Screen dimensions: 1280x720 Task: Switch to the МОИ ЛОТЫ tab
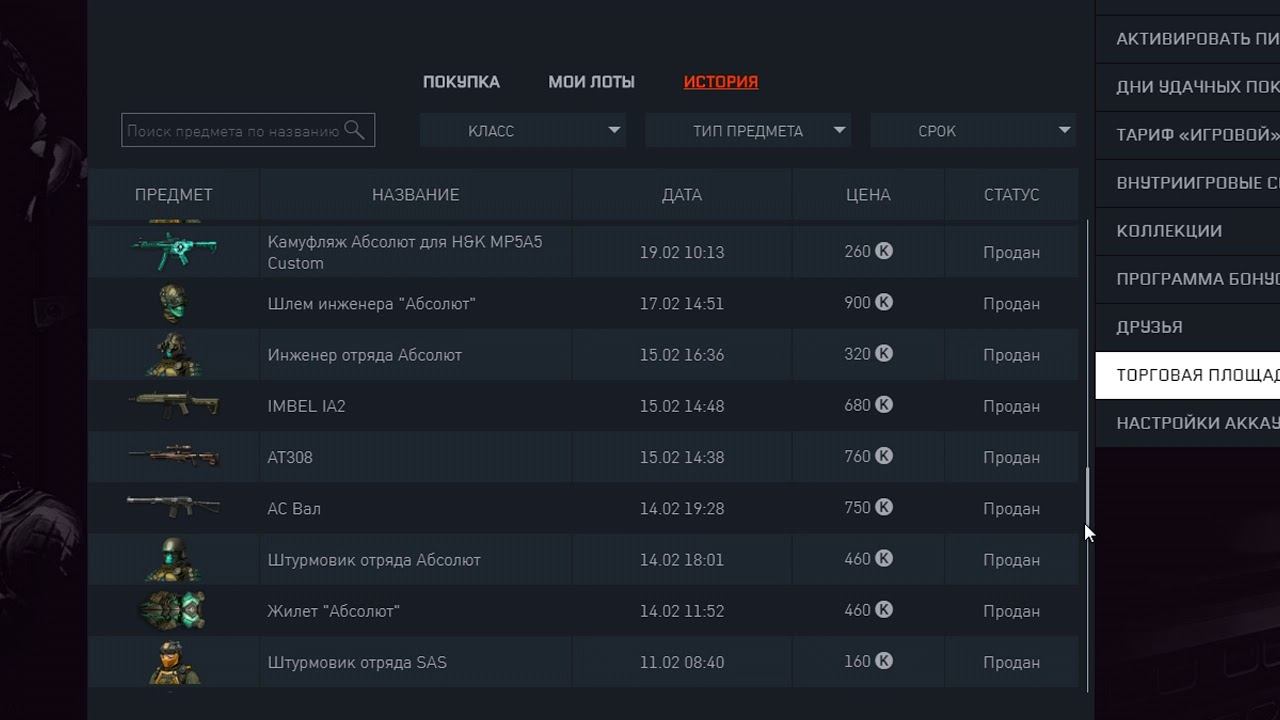coord(591,82)
